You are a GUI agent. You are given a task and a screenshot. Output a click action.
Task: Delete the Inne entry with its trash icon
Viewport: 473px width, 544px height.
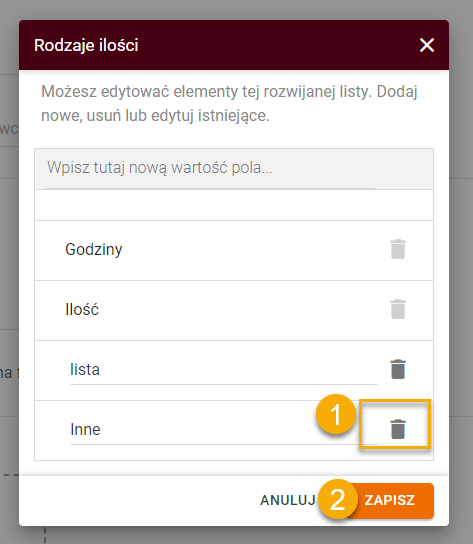(x=398, y=429)
